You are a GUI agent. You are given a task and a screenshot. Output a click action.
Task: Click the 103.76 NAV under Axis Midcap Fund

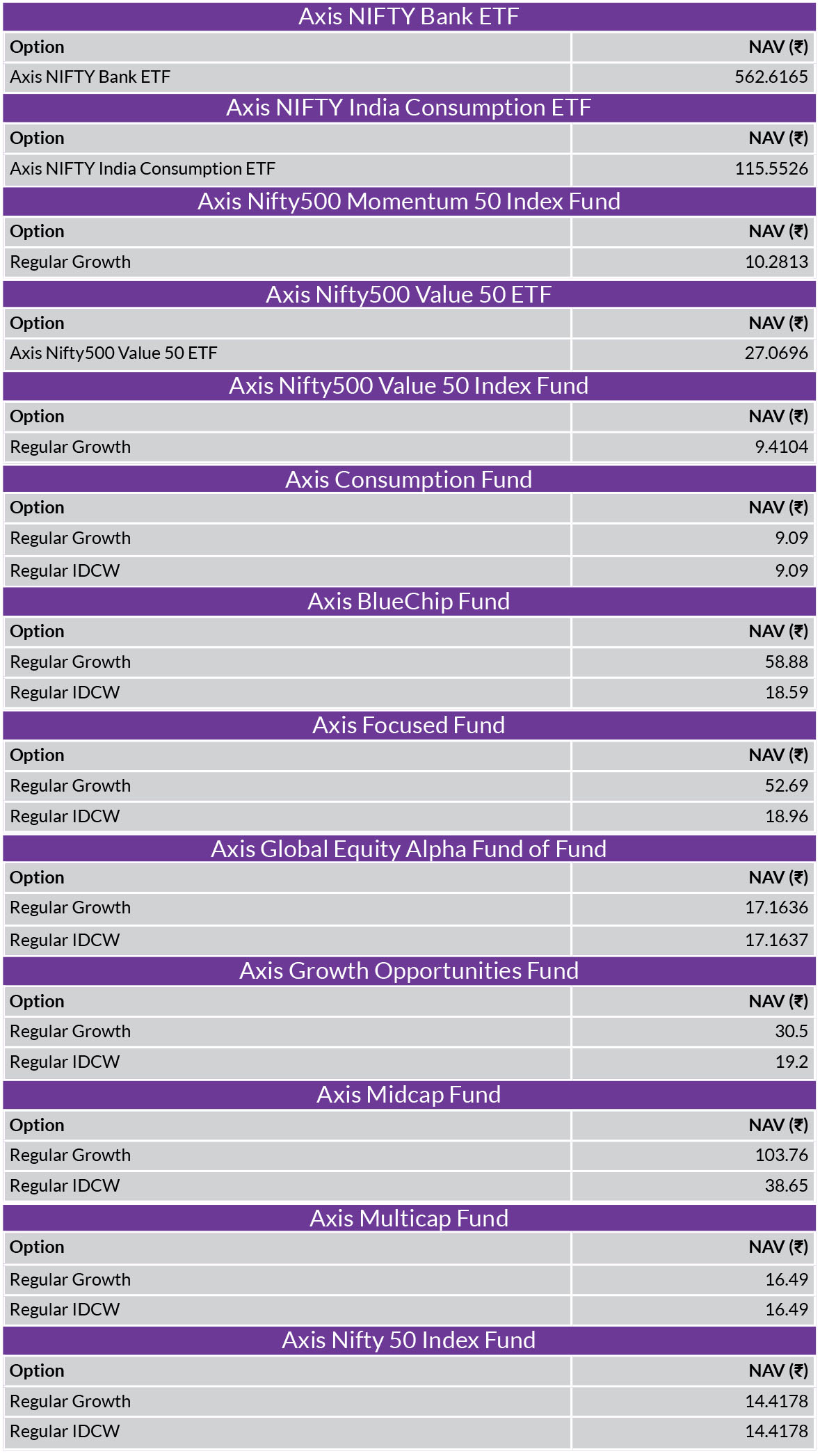781,1155
